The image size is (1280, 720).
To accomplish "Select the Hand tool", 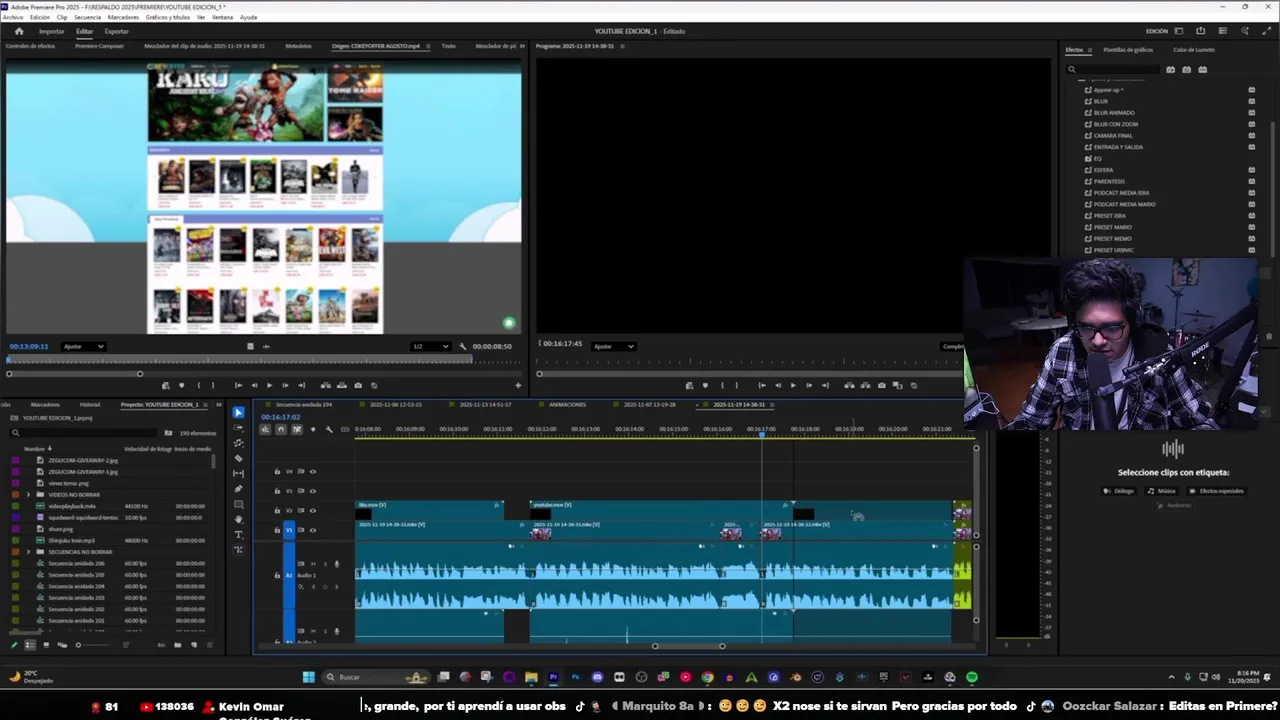I will click(x=238, y=519).
